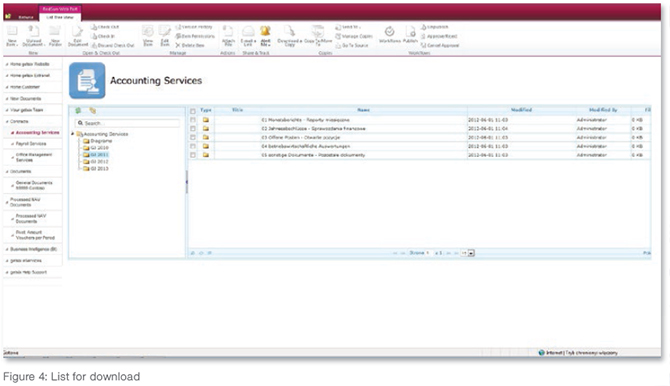
Task: Click the Alert Me bell icon
Action: click(265, 31)
